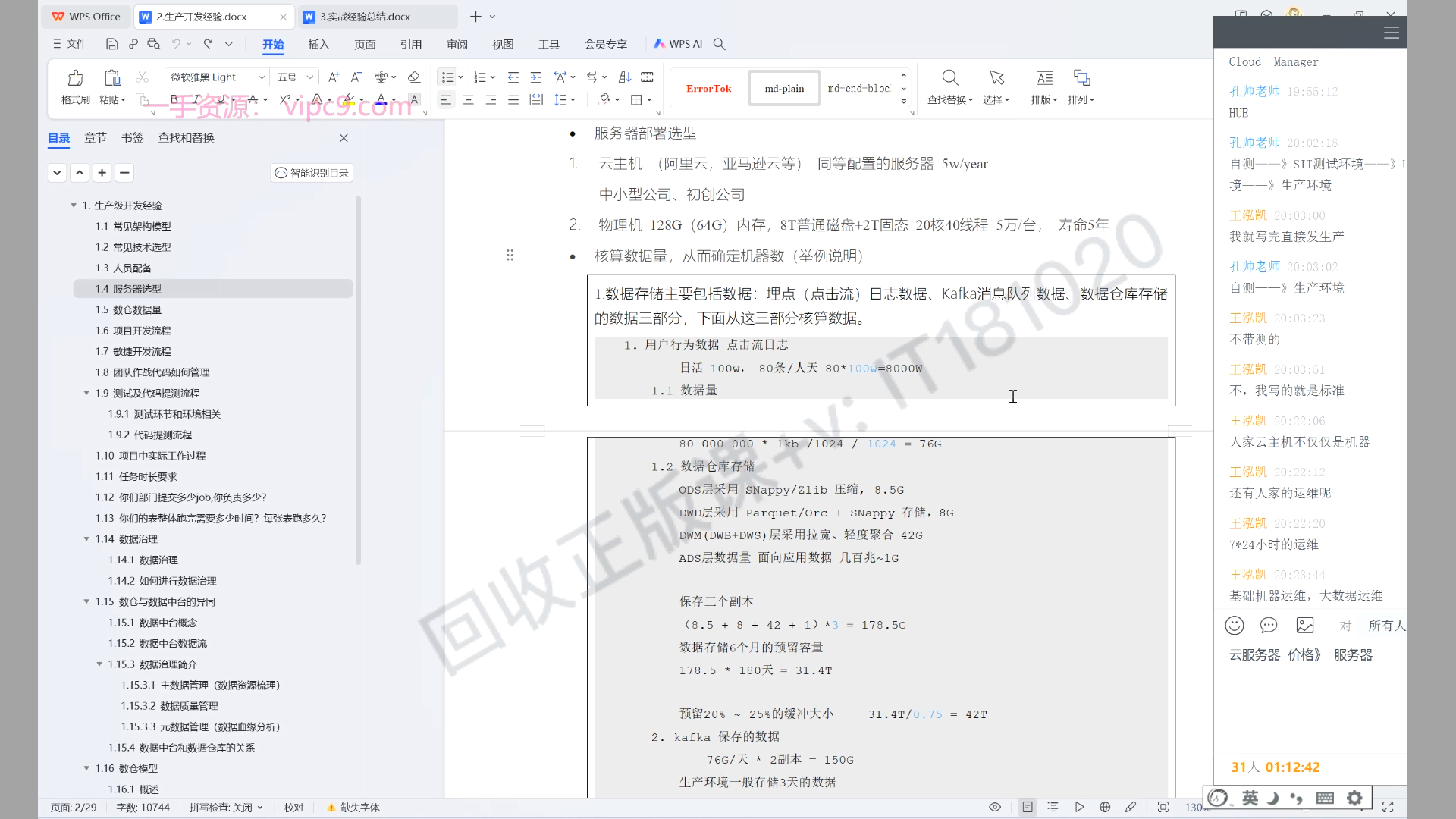Image resolution: width=1456 pixels, height=819 pixels.
Task: Click the clear formatting eraser icon
Action: (413, 77)
